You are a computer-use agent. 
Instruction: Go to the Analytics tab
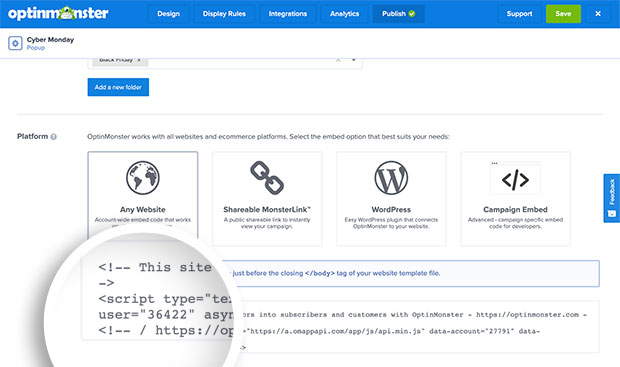click(344, 14)
